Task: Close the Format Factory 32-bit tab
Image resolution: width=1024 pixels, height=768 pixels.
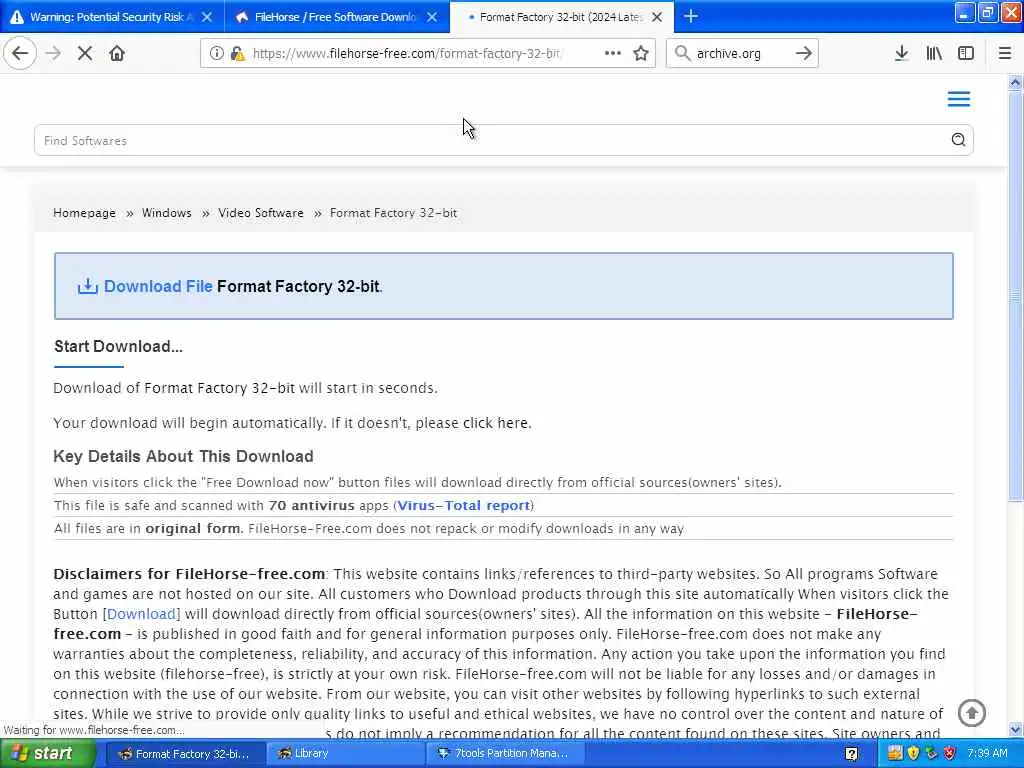Action: (x=657, y=17)
